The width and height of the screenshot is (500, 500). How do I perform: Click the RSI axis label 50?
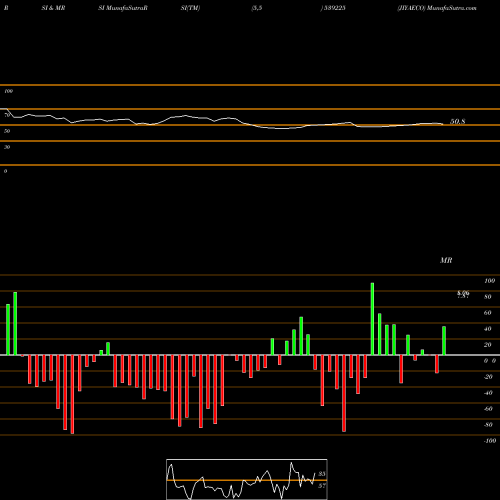(7, 131)
